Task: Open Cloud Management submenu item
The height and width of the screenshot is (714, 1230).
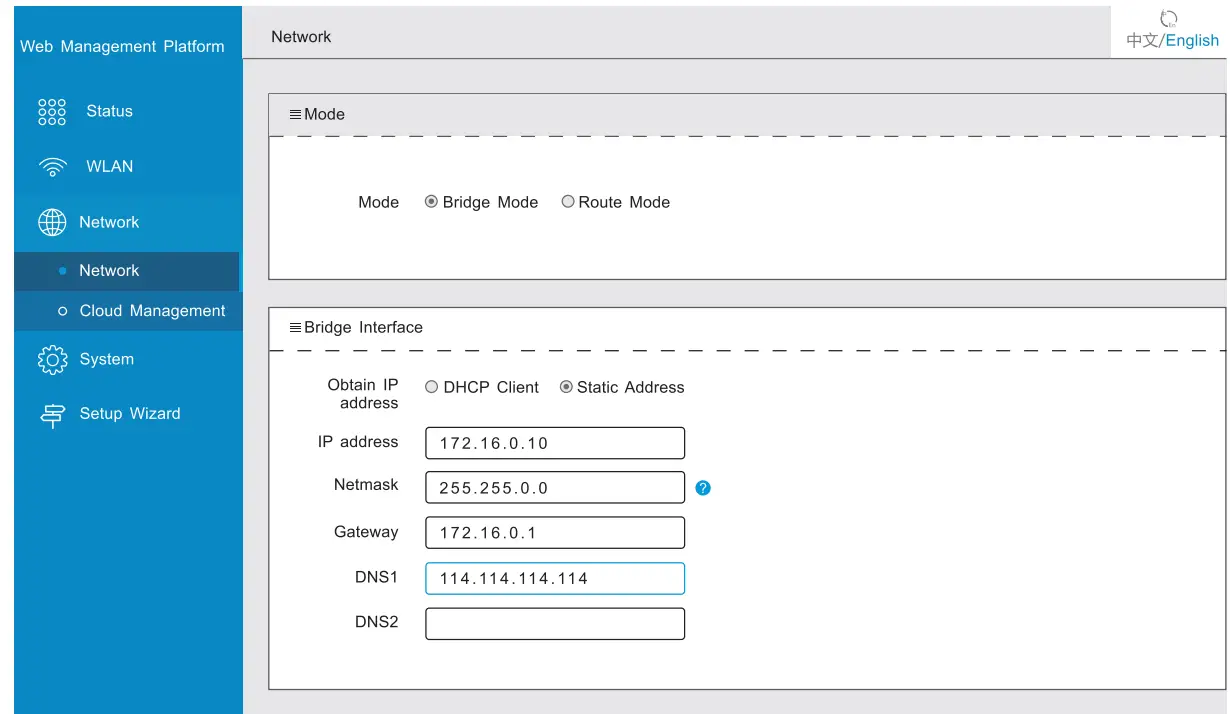Action: click(152, 311)
